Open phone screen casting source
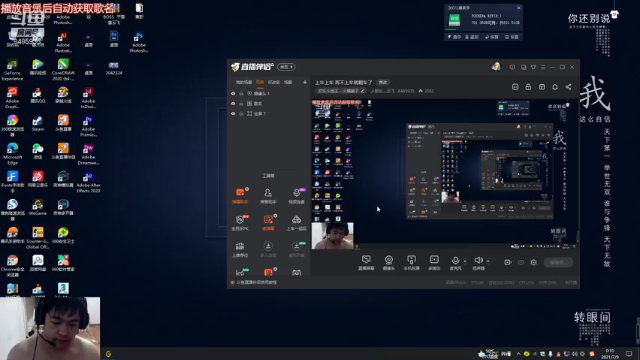Image resolution: width=640 pixels, height=360 pixels. click(x=411, y=262)
